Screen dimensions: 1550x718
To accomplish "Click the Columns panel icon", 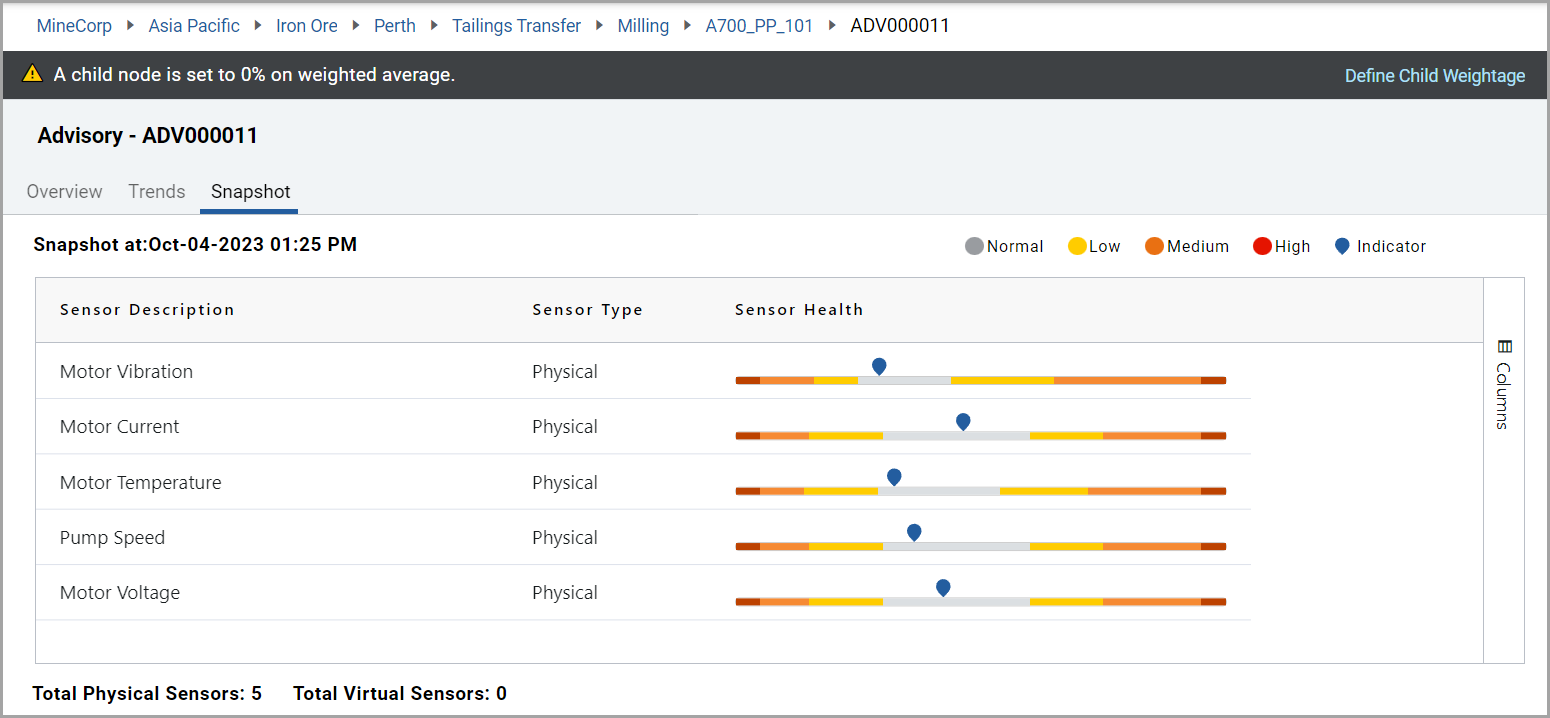I will 1504,347.
